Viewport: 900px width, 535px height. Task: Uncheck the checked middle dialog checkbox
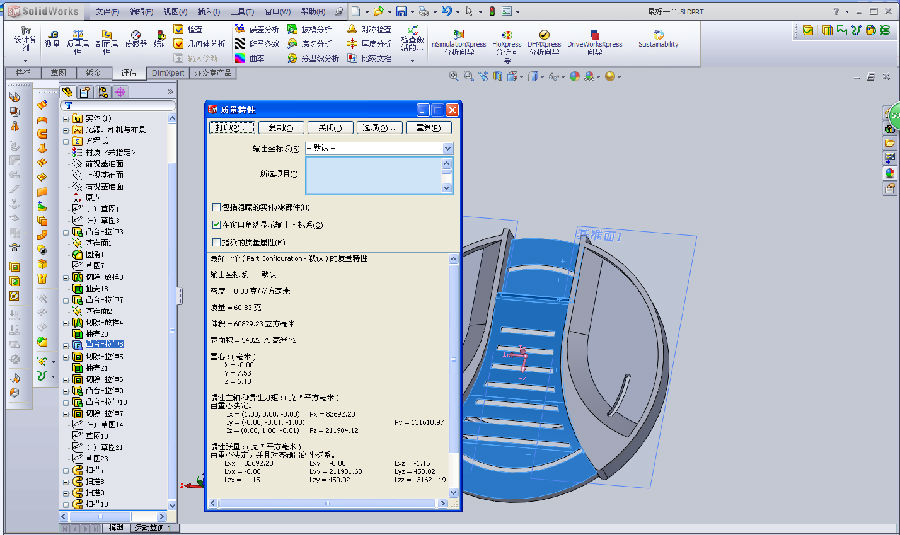(x=216, y=225)
